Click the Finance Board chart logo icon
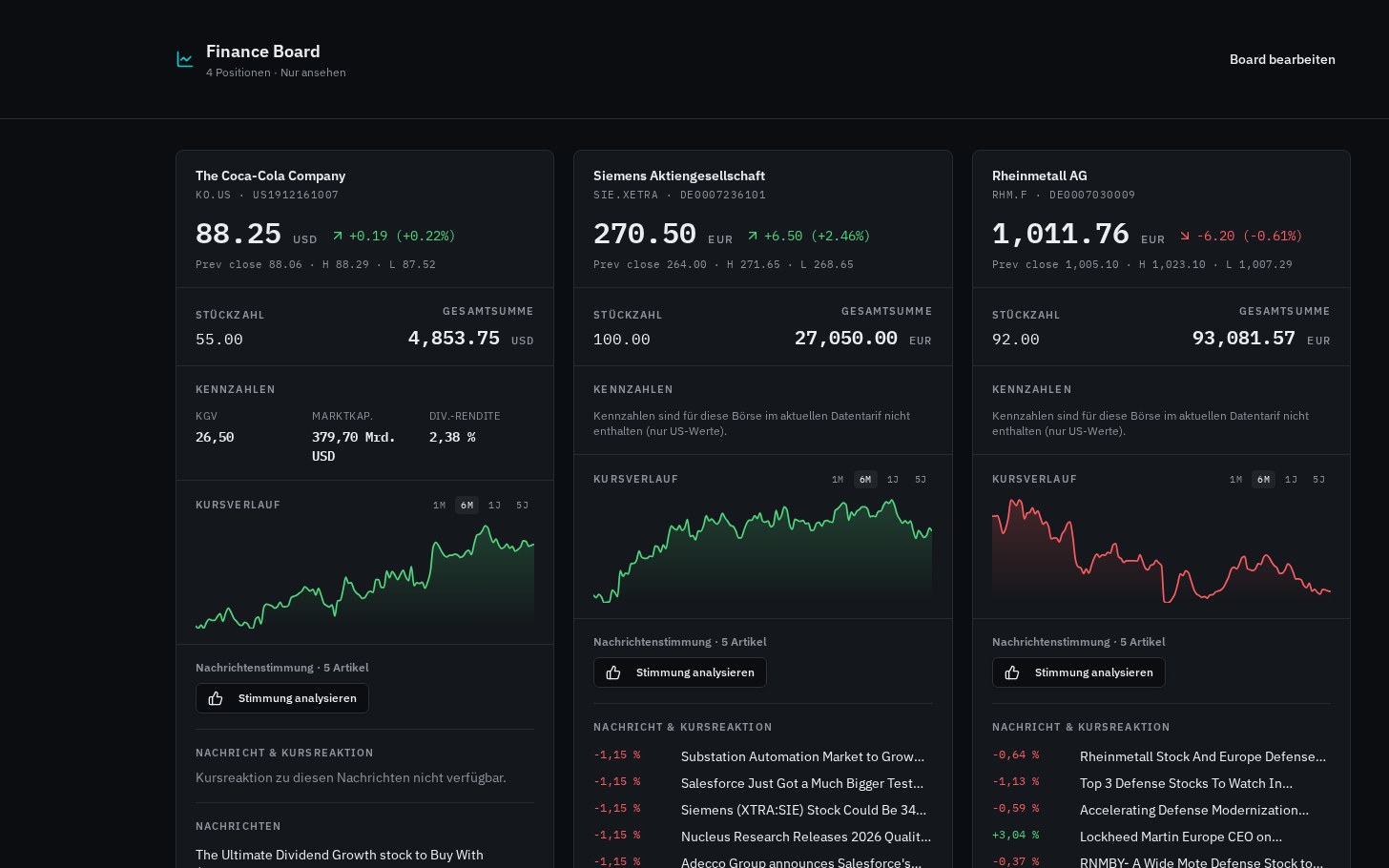This screenshot has width=1389, height=868. [185, 59]
